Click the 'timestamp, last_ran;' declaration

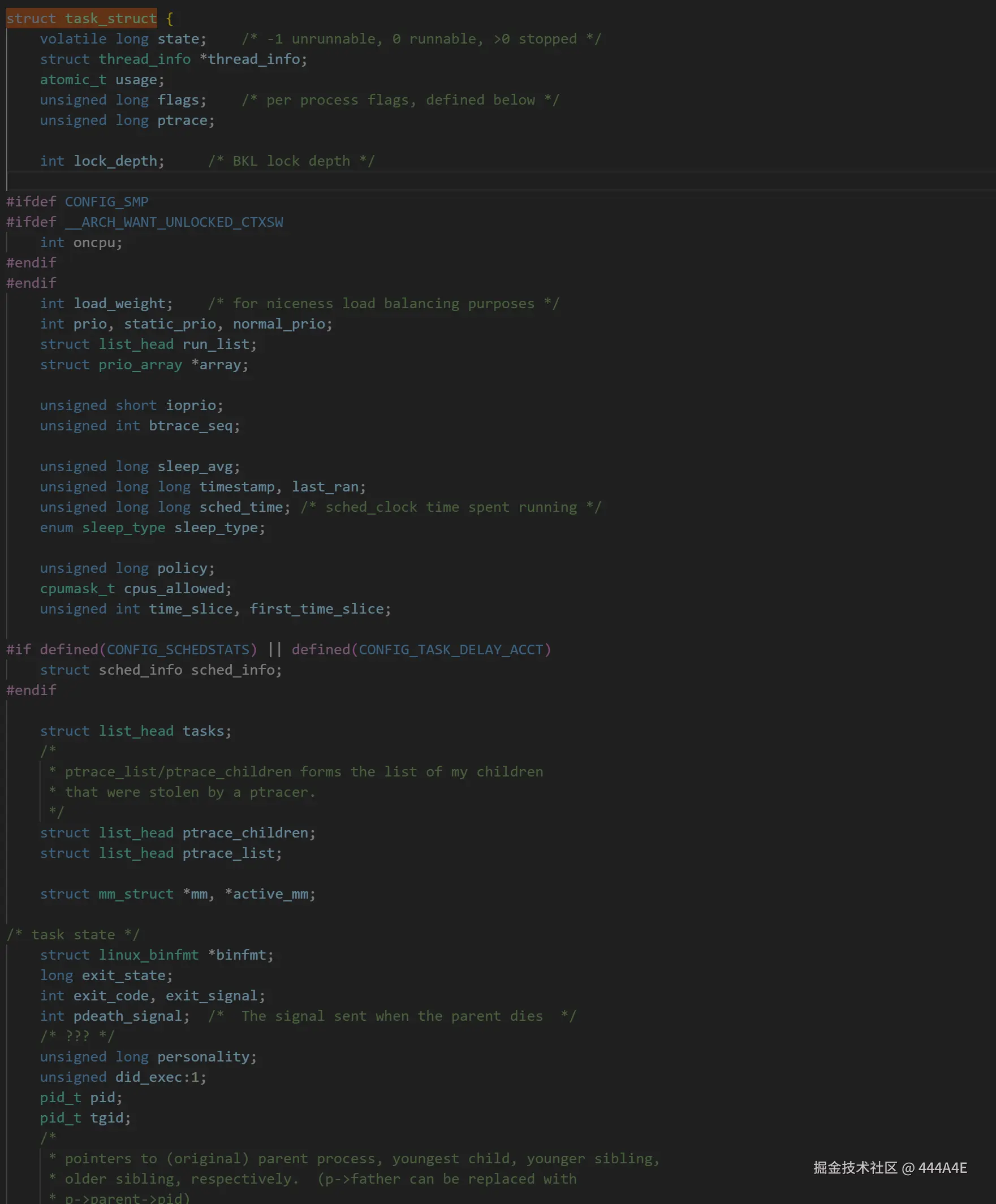click(282, 487)
